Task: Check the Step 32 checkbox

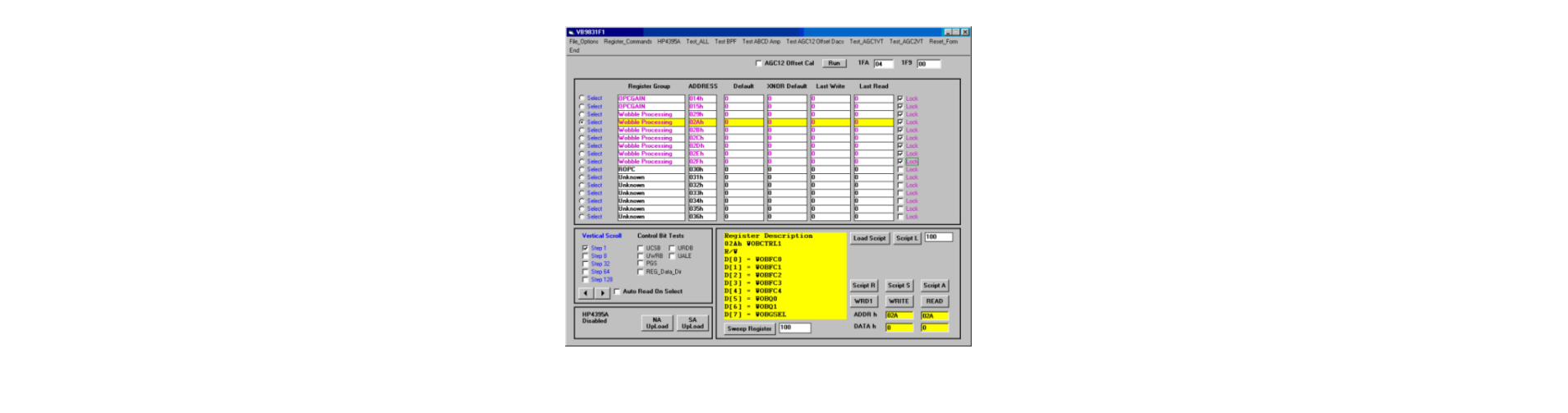Action: [586, 264]
